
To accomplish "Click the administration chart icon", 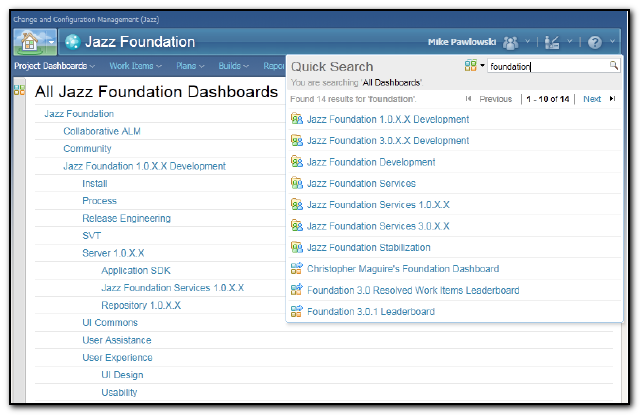I will (552, 42).
